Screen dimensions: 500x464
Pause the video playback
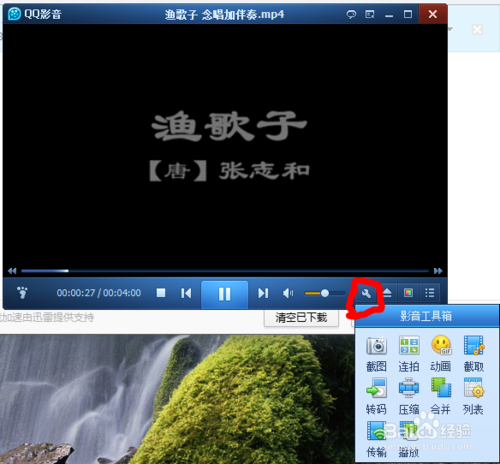(x=224, y=294)
